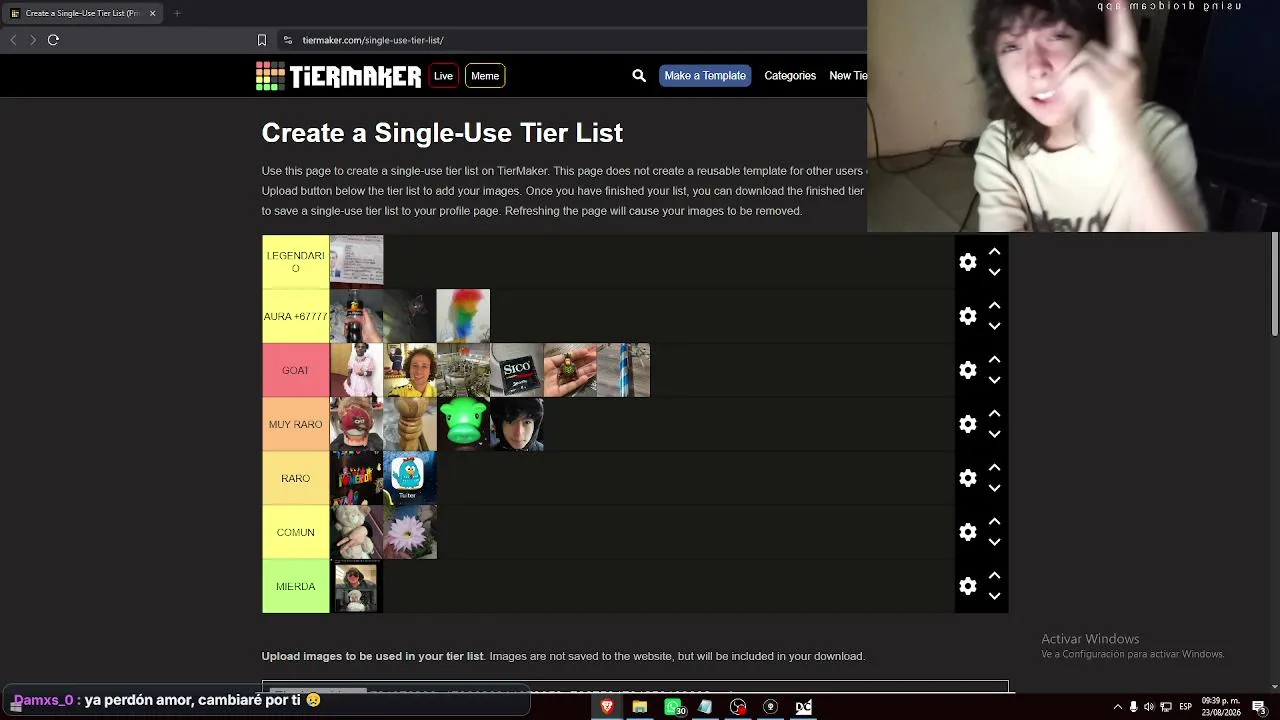The image size is (1280, 720).
Task: Open File Explorer from taskbar
Action: (640, 707)
